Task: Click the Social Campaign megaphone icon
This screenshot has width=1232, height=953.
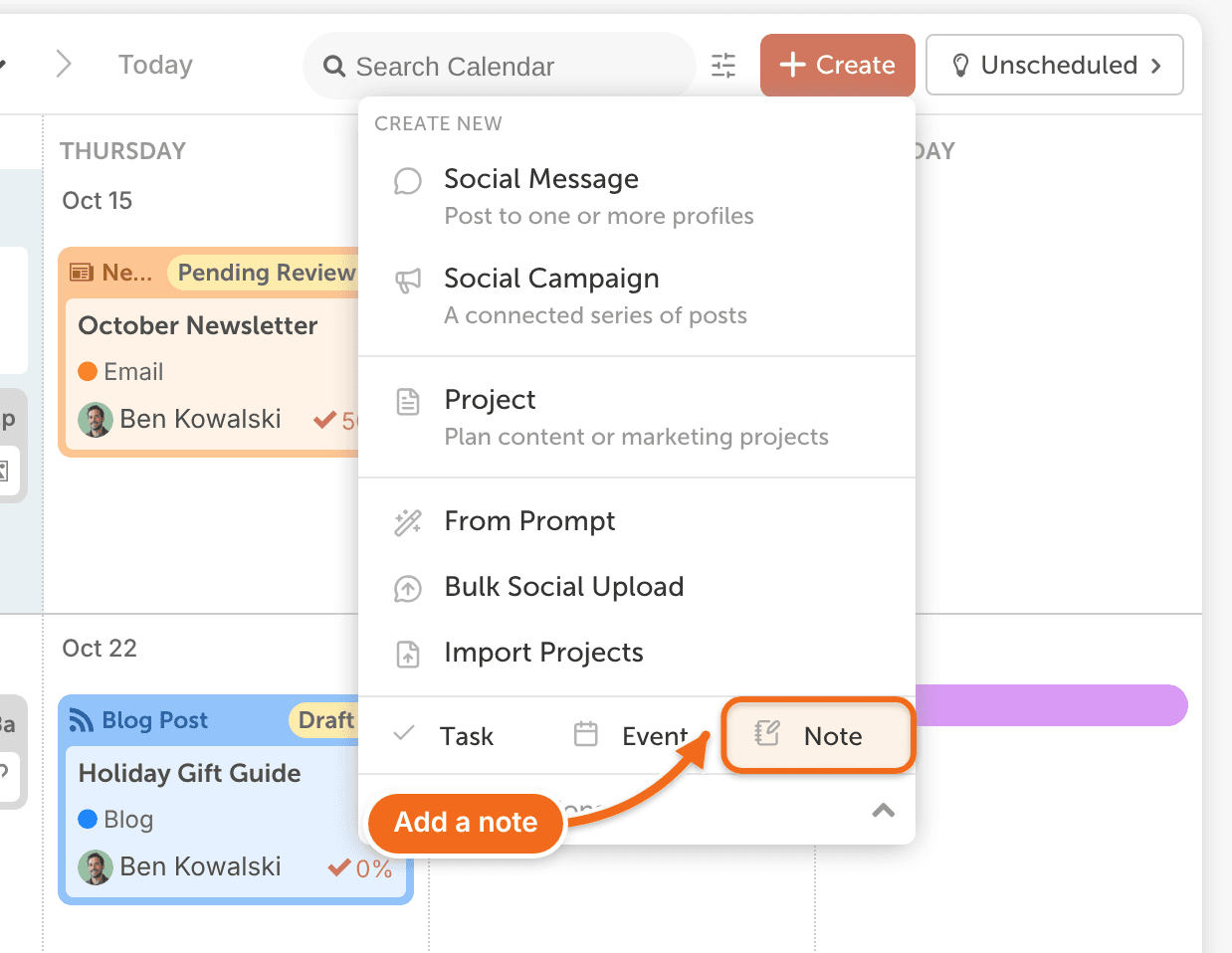Action: coord(408,281)
